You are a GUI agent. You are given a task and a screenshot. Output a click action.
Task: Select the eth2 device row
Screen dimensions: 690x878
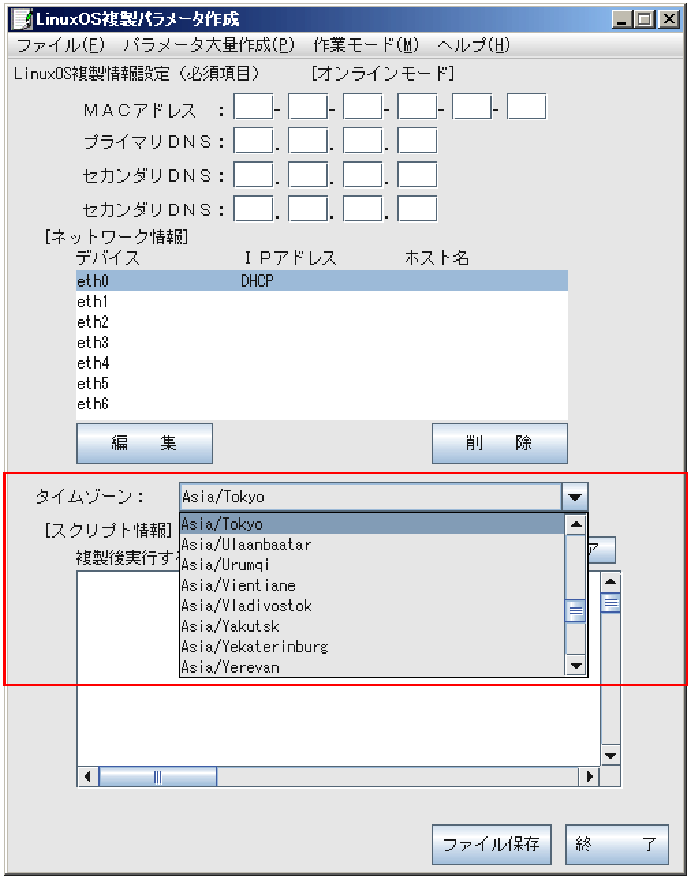[x=322, y=321]
